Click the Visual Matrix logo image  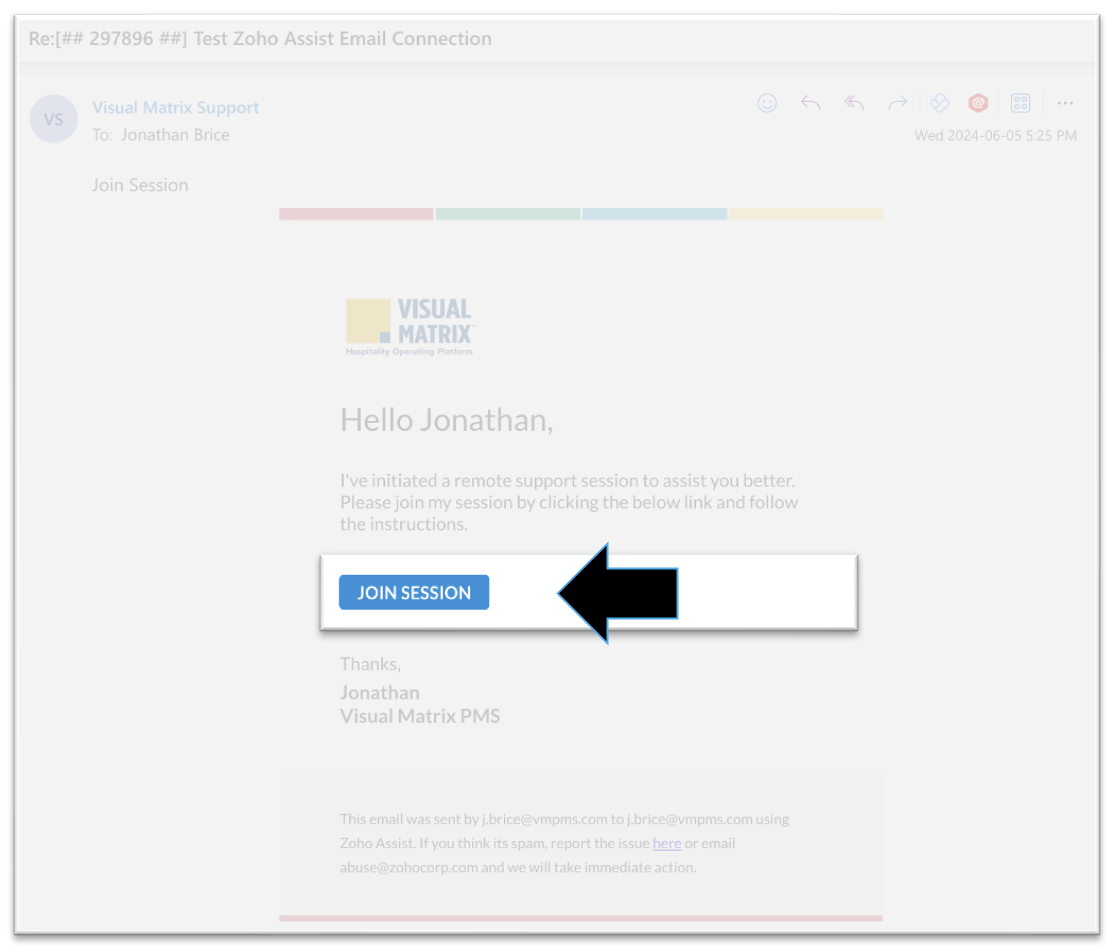(409, 327)
